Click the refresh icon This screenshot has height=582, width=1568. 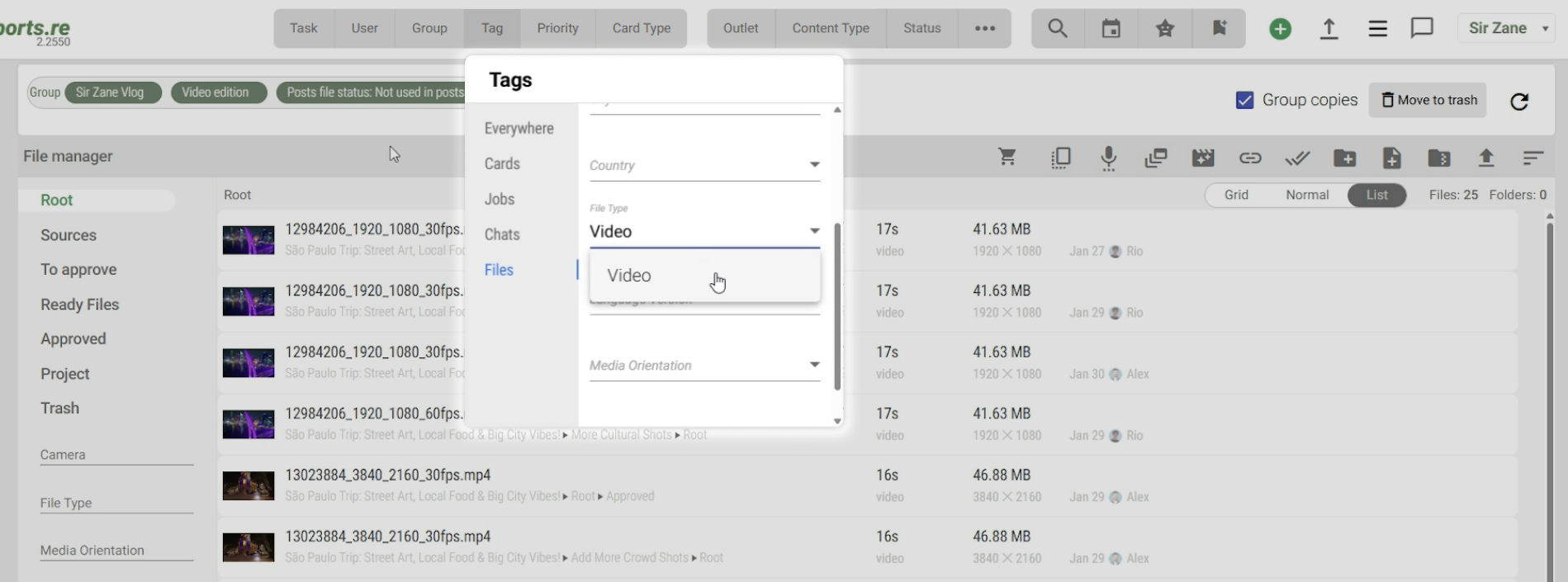click(x=1518, y=101)
